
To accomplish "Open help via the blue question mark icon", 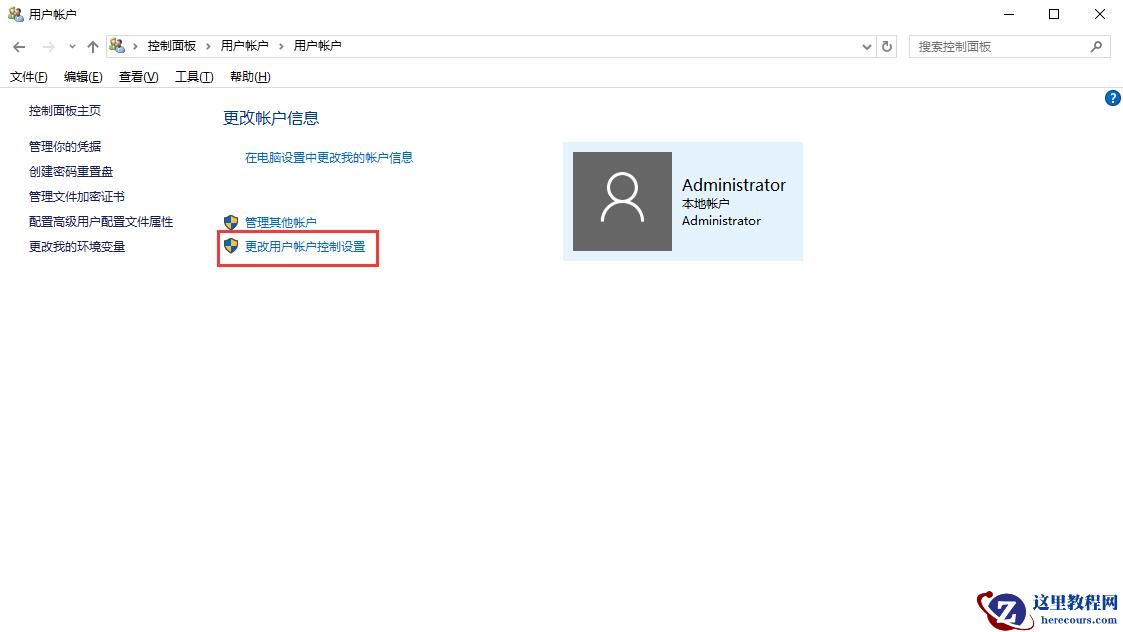I will [x=1112, y=98].
